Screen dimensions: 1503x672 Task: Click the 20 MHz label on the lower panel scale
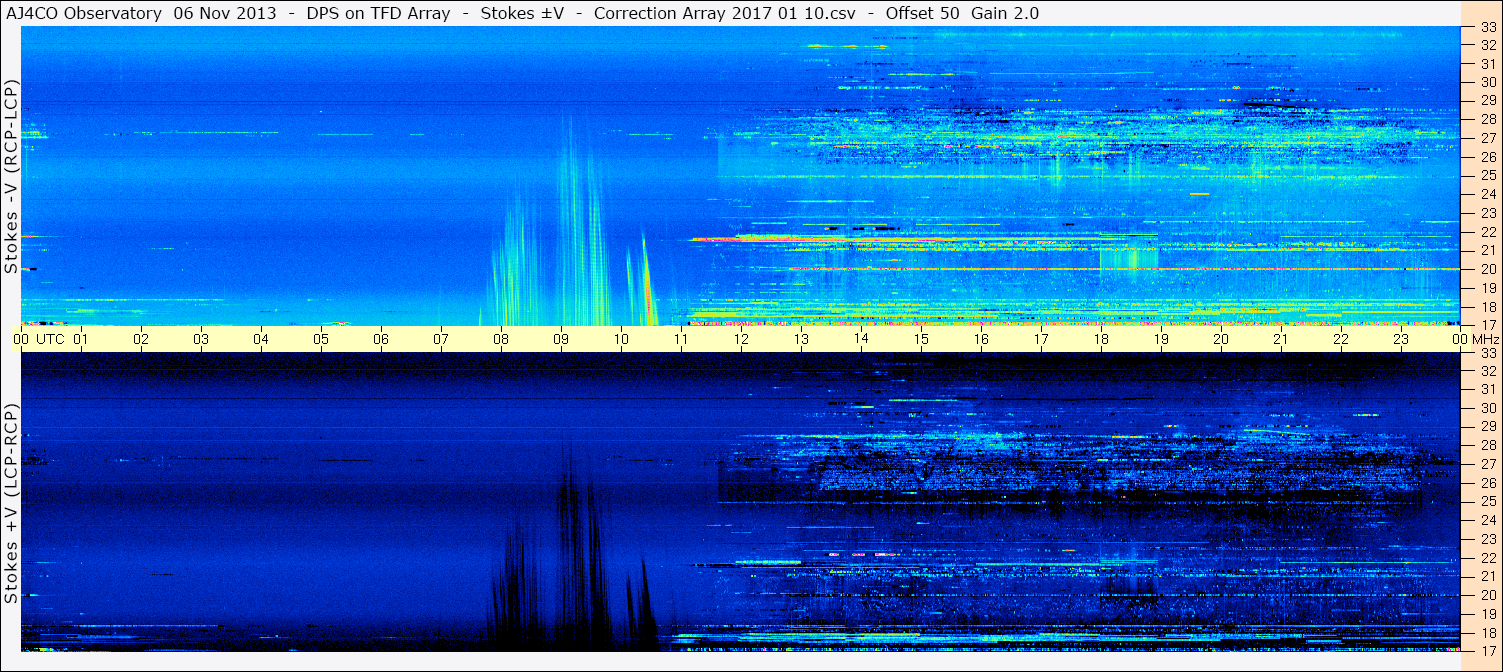pos(1488,595)
